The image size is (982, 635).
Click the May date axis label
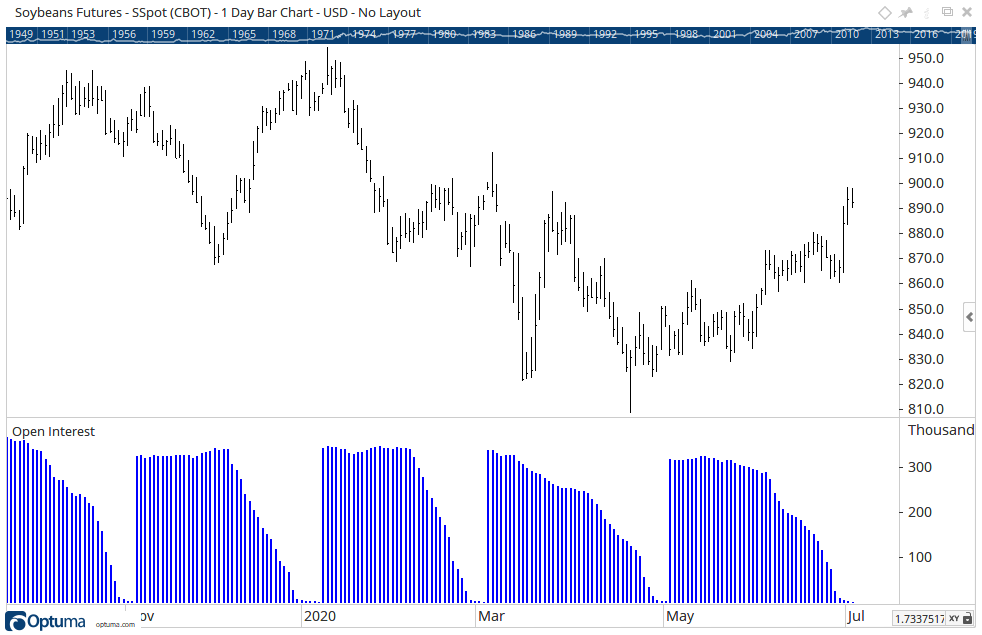click(680, 616)
